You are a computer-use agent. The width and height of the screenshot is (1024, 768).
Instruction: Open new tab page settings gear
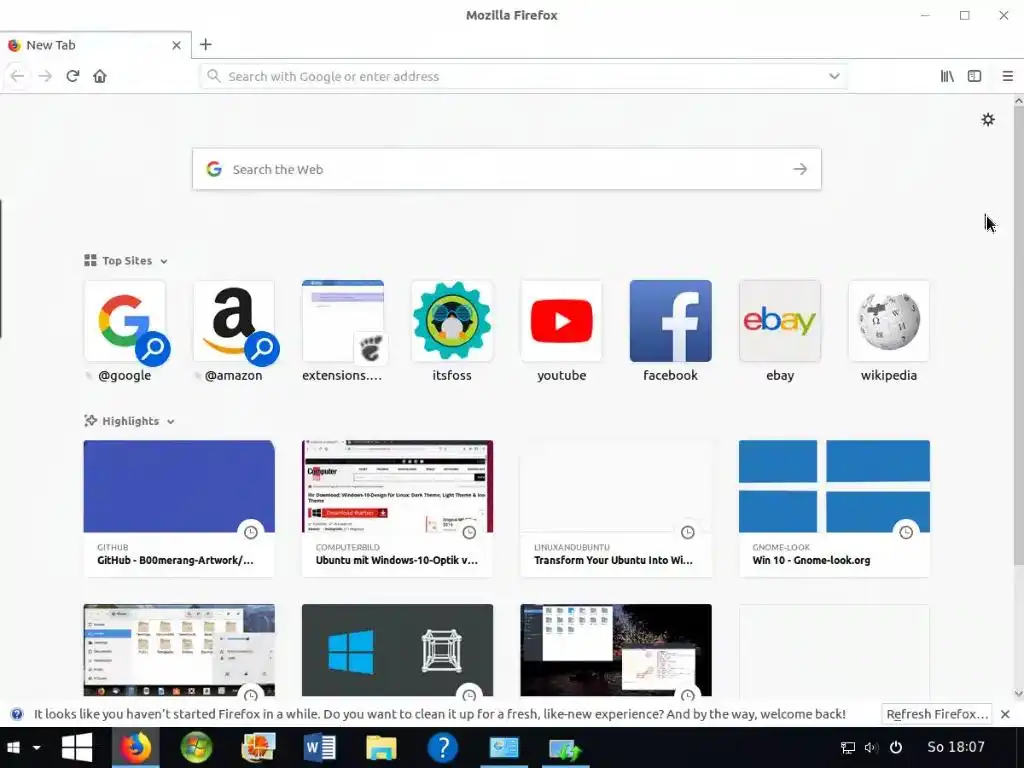point(988,120)
